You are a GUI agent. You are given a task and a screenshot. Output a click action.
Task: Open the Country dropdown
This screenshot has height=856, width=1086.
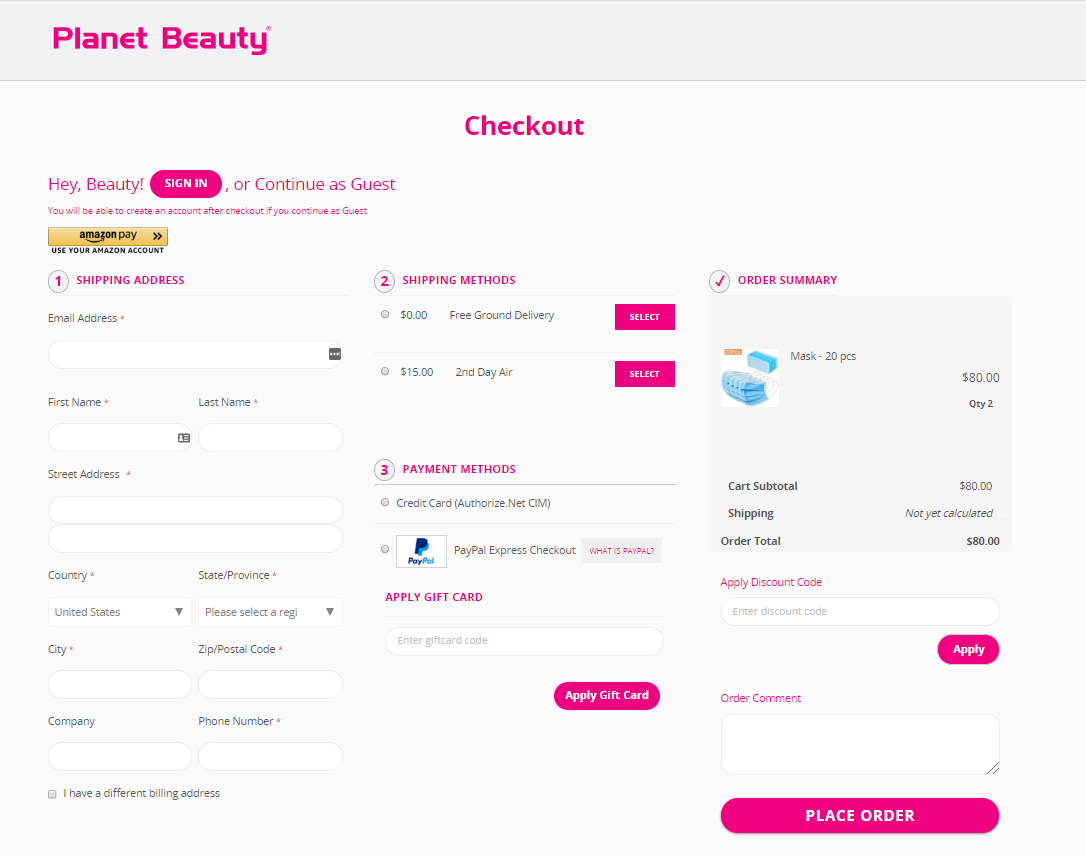tap(119, 612)
